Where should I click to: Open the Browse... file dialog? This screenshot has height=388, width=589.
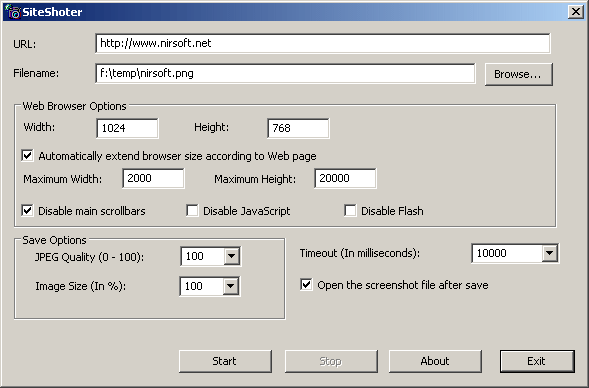pos(518,74)
